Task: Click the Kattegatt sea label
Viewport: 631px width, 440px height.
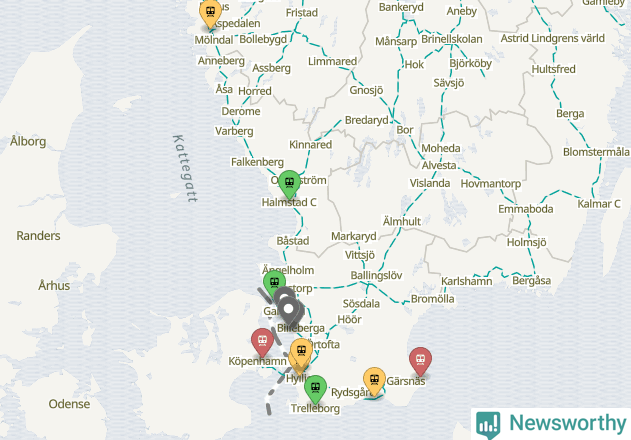Action: click(x=185, y=169)
